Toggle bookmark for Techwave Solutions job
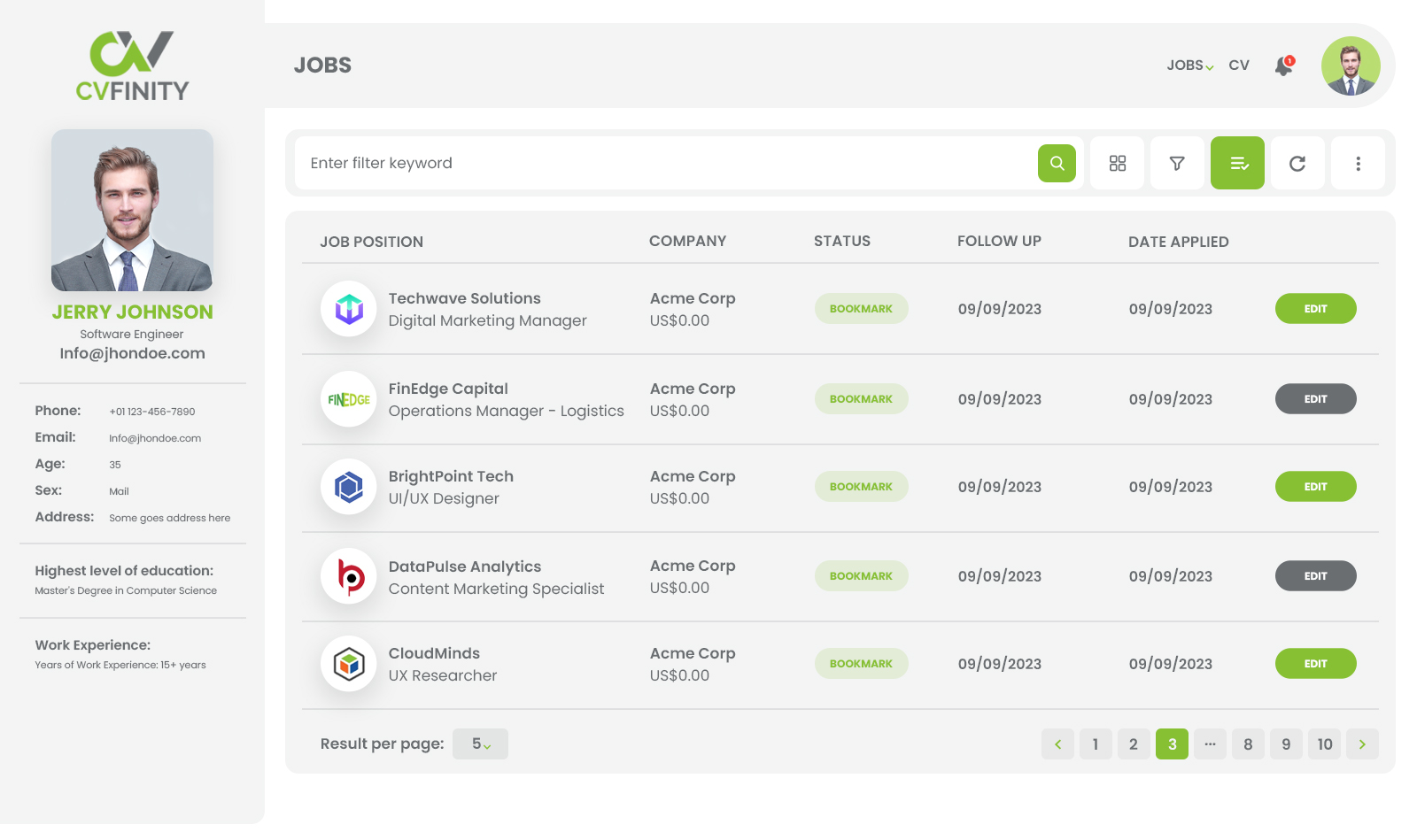This screenshot has width=1417, height=840. [861, 308]
